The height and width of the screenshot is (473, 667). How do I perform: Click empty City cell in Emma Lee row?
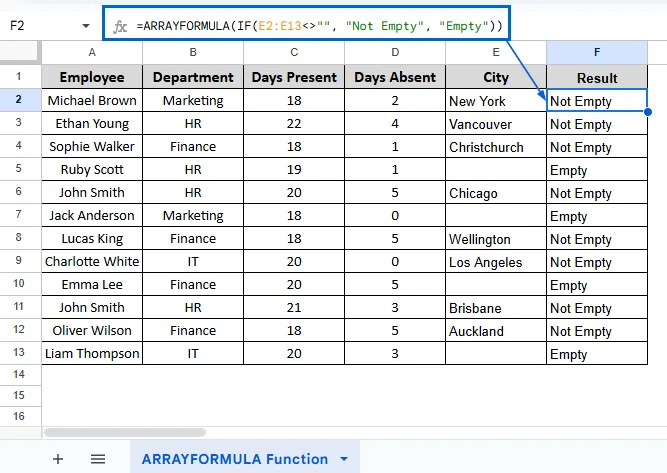click(496, 284)
